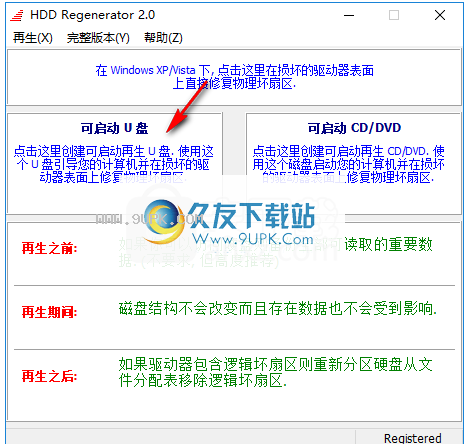The image size is (464, 444).
Task: Open the 帮助(Z) menu
Action: (x=163, y=38)
